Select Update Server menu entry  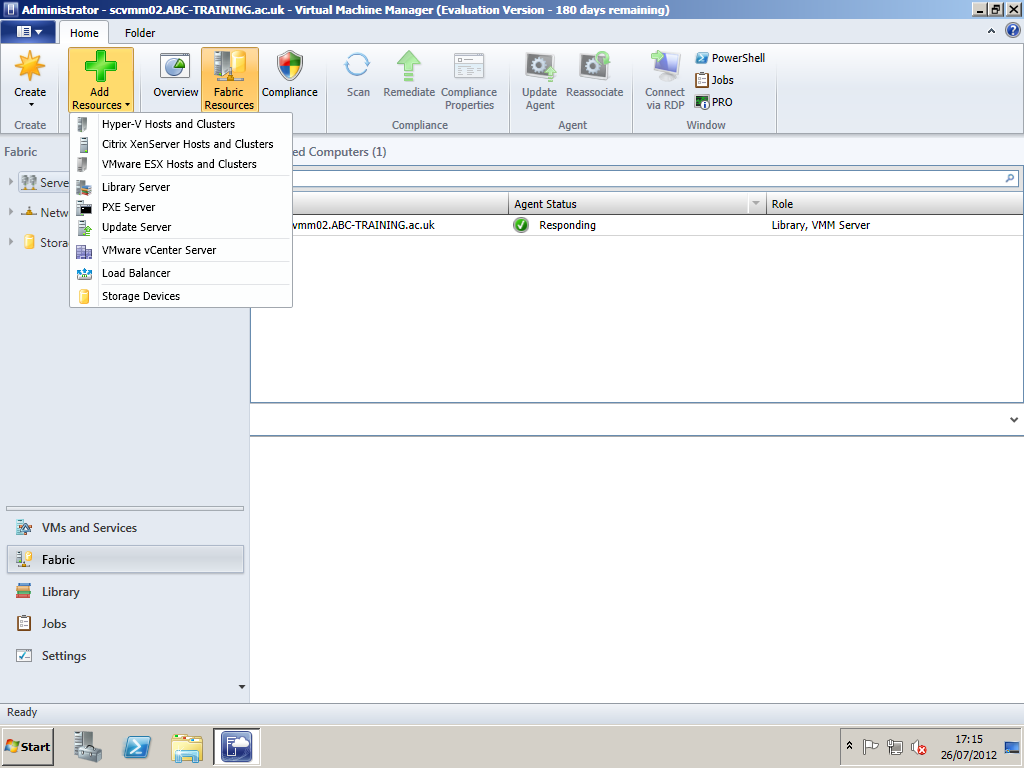click(181, 227)
